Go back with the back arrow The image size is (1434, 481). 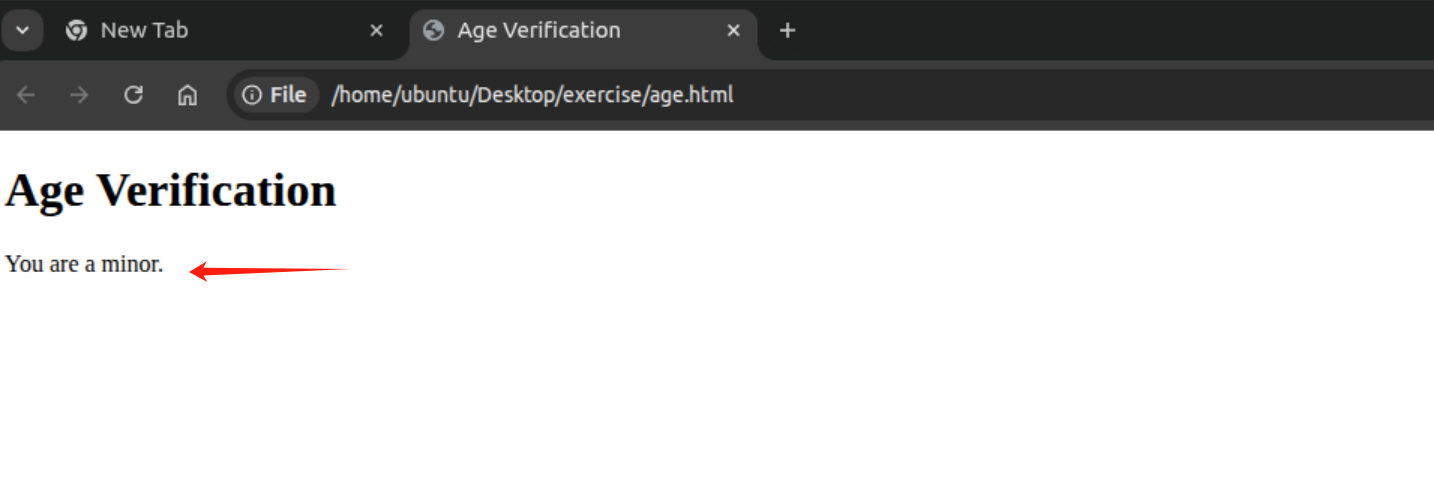tap(26, 95)
